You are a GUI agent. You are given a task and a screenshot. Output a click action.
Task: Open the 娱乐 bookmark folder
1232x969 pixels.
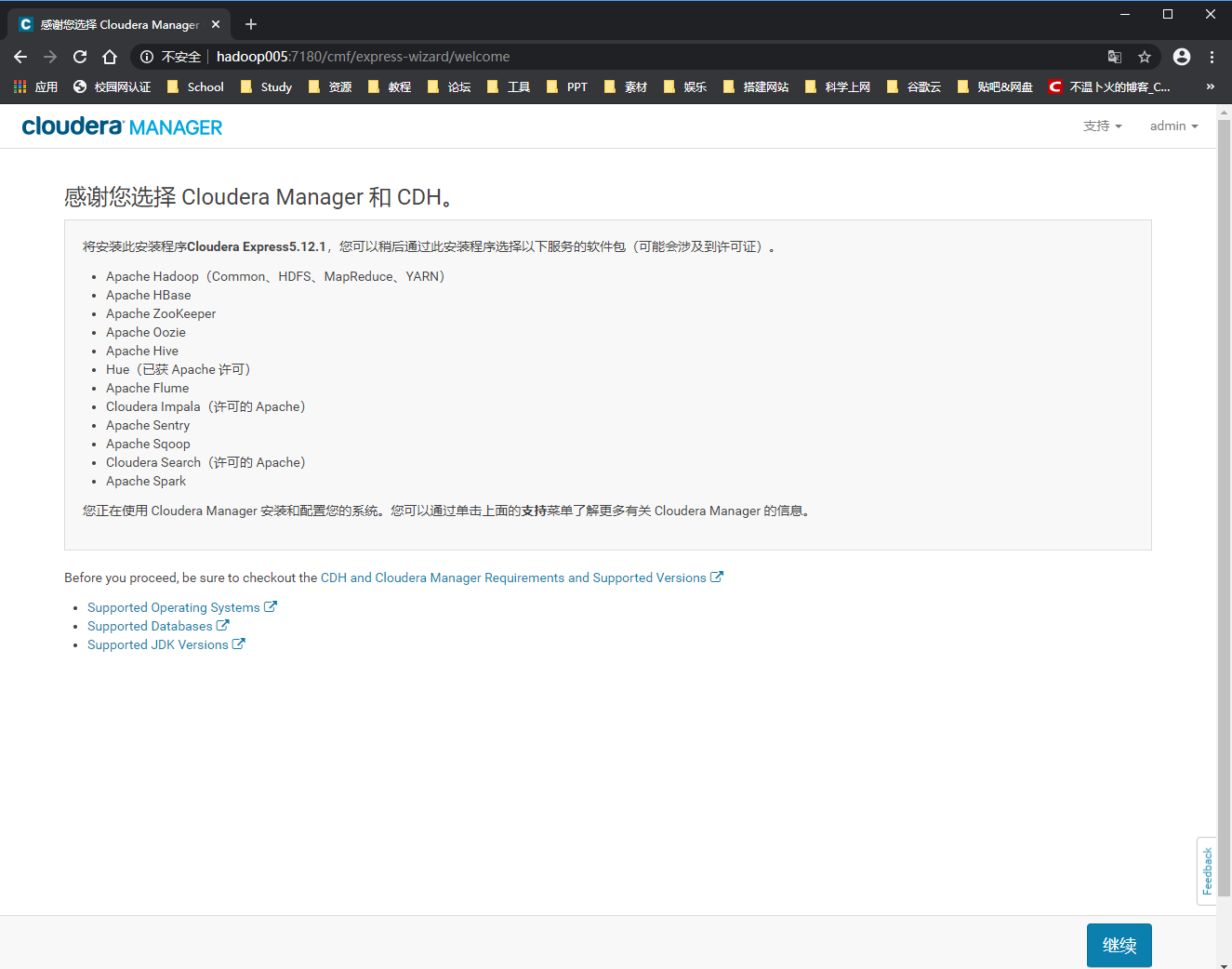[x=685, y=86]
